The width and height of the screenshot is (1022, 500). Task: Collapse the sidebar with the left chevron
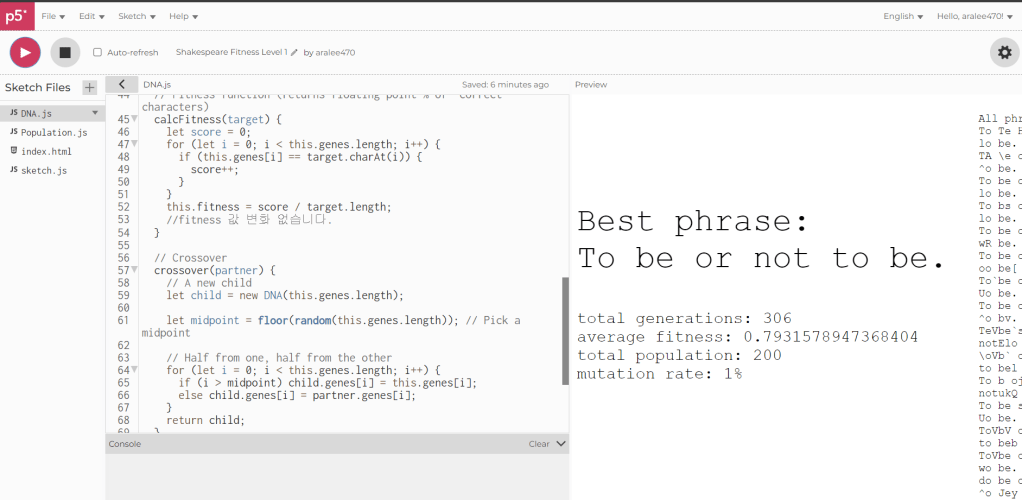pyautogui.click(x=121, y=85)
